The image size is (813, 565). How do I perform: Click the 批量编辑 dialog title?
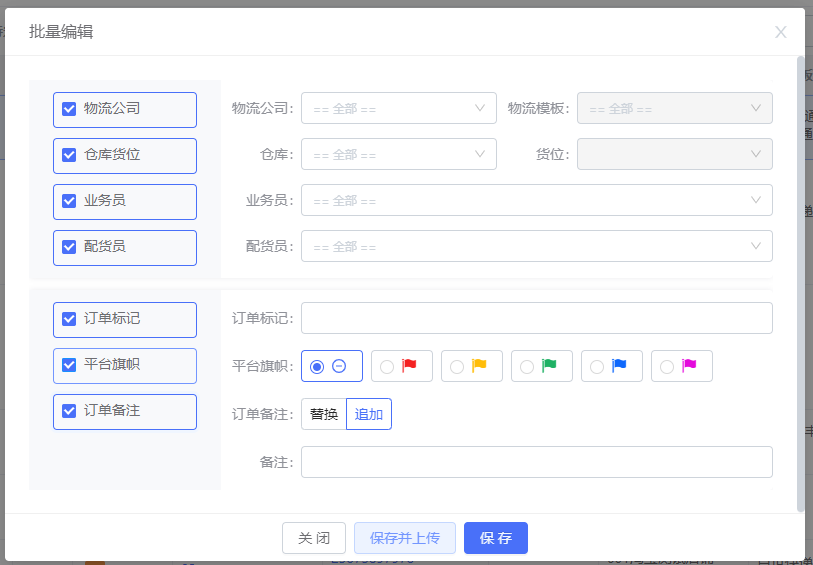tap(61, 32)
